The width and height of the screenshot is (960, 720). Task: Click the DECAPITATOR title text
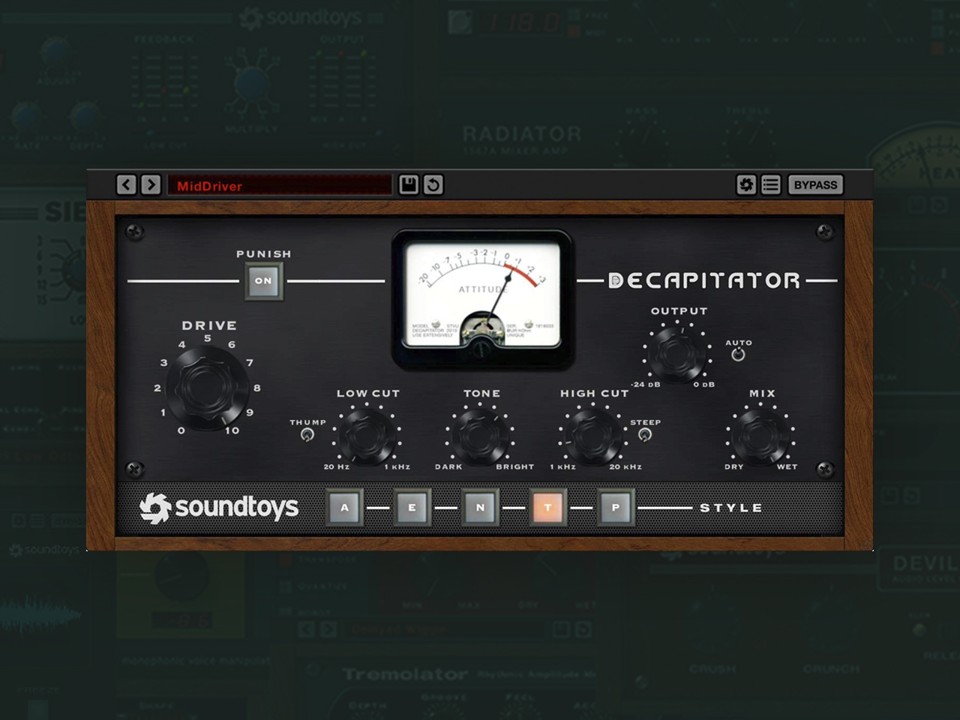click(x=704, y=280)
